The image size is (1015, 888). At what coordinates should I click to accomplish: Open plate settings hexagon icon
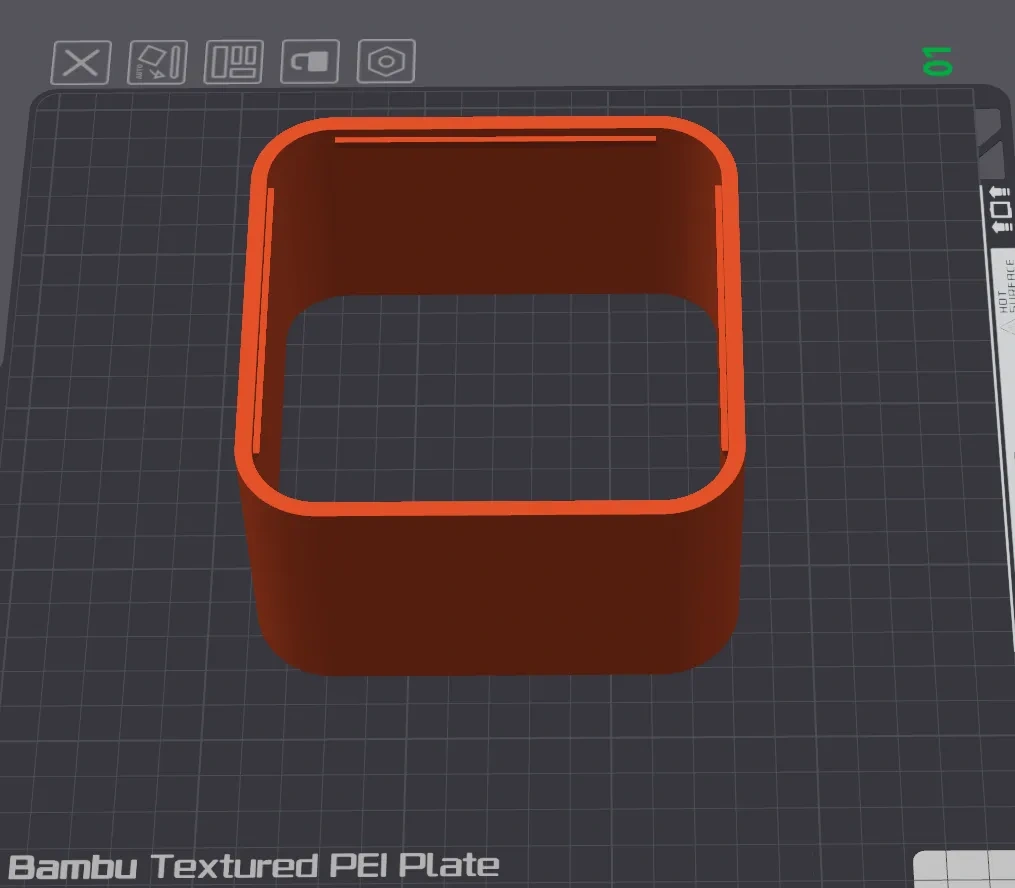coord(386,61)
